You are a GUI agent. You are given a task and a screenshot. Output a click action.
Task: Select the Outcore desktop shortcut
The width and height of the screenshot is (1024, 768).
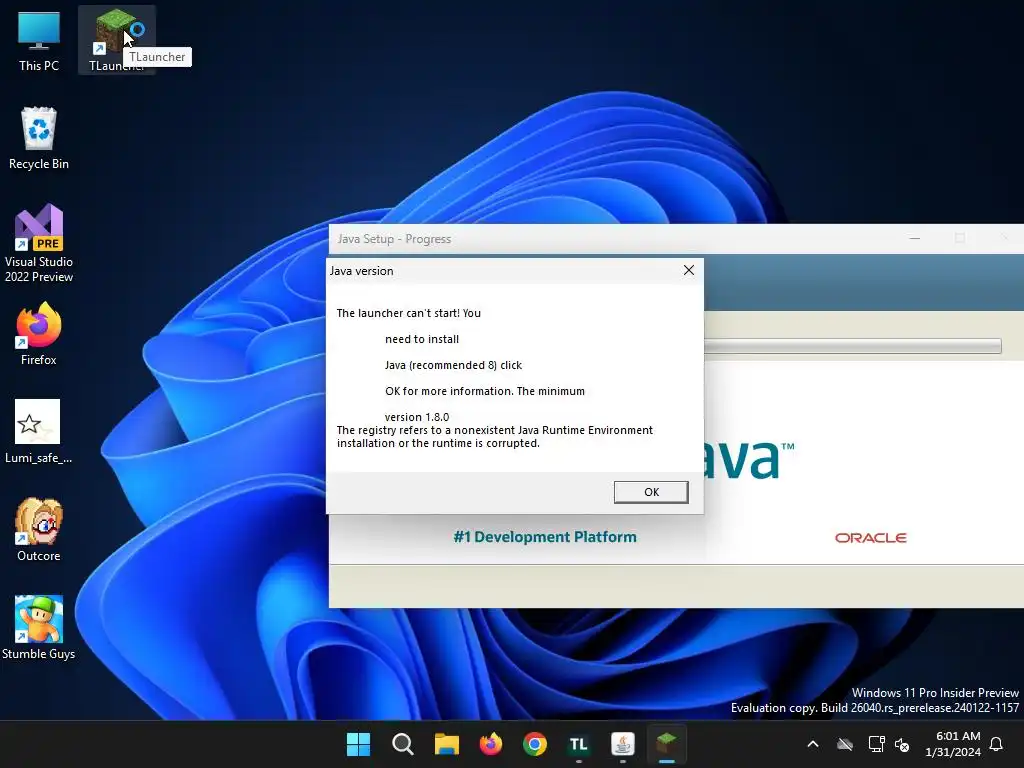point(39,530)
